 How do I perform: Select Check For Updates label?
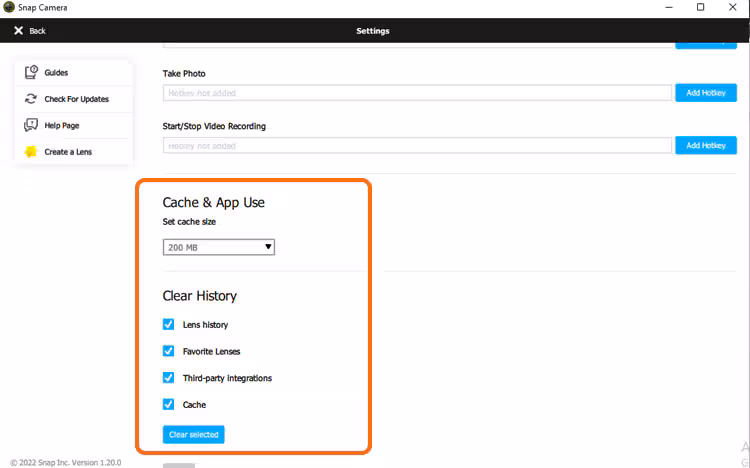pos(77,99)
